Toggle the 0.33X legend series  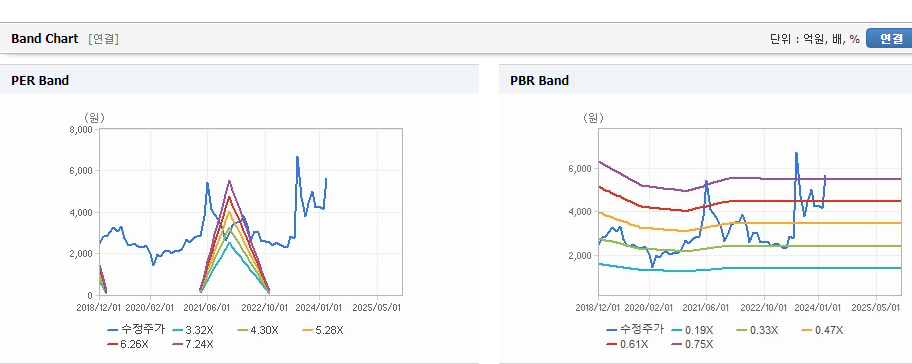(757, 330)
